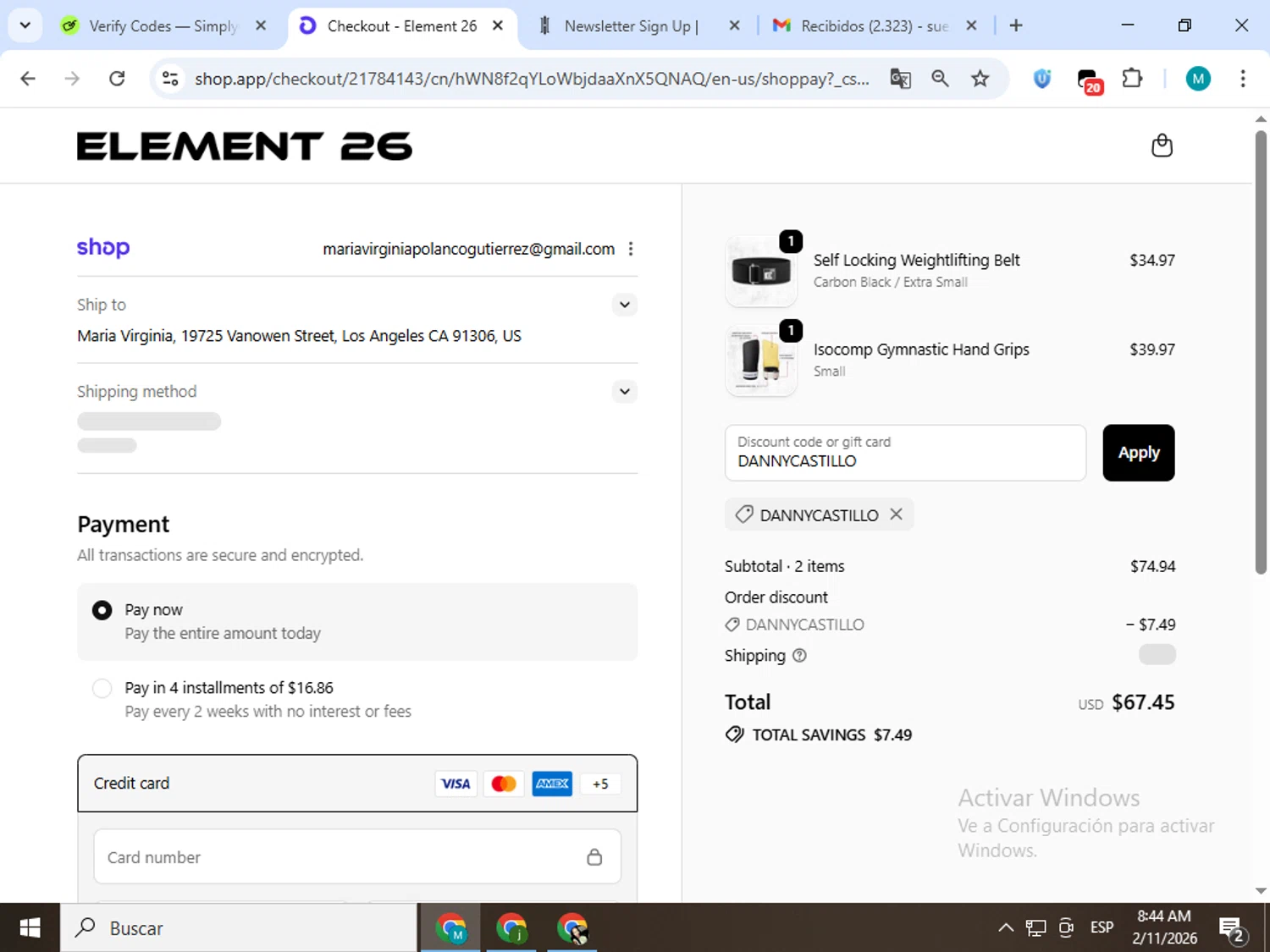Expand the Shipping method section
Viewport: 1270px width, 952px height.
(x=624, y=392)
